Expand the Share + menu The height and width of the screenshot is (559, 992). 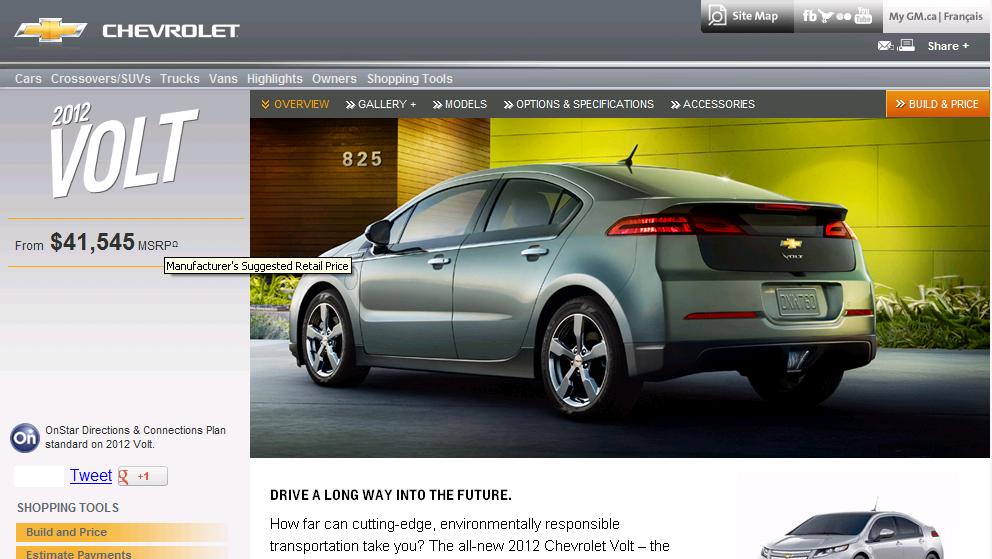(x=948, y=46)
